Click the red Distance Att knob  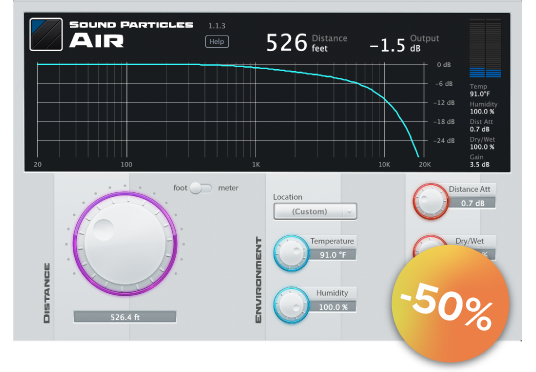pos(430,201)
